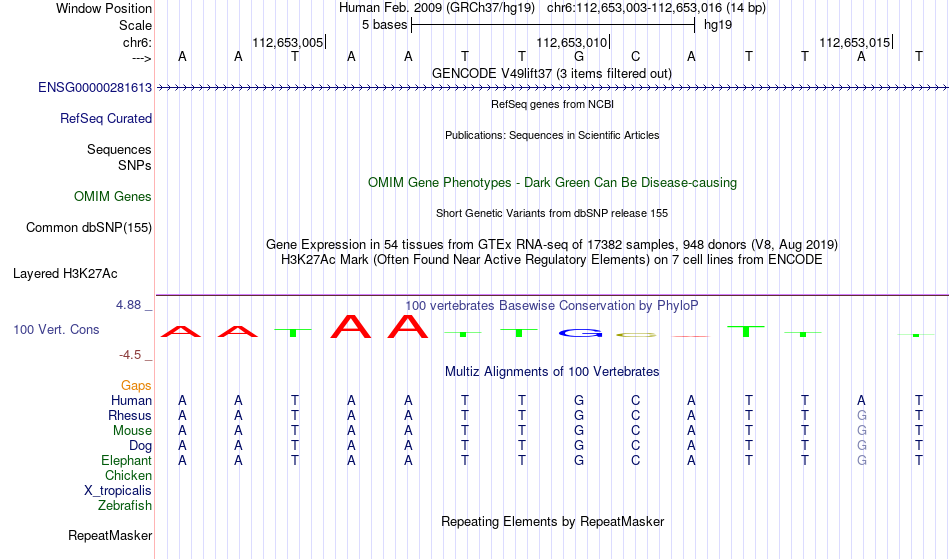Click the GENCODE V49lift37 track title
The image size is (950, 559).
click(551, 74)
